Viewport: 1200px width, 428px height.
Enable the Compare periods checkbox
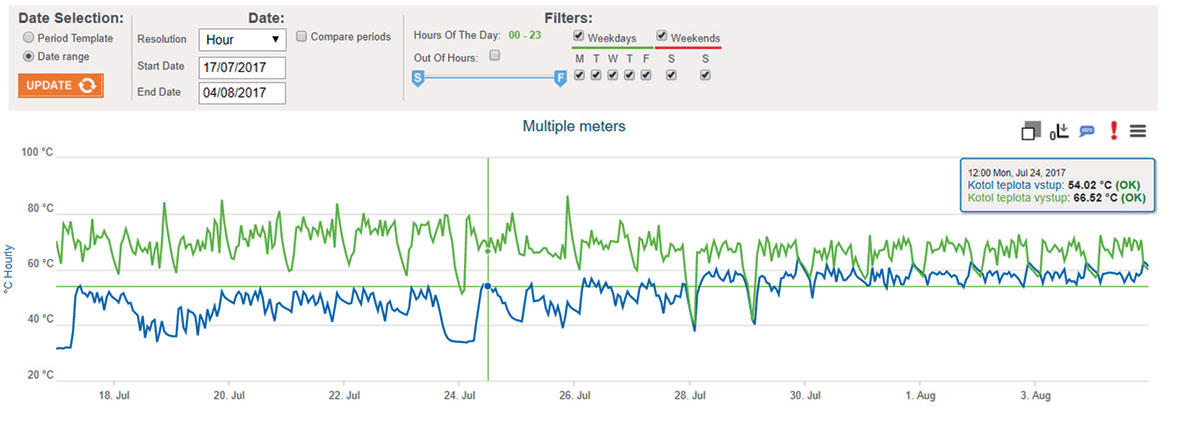pyautogui.click(x=302, y=37)
